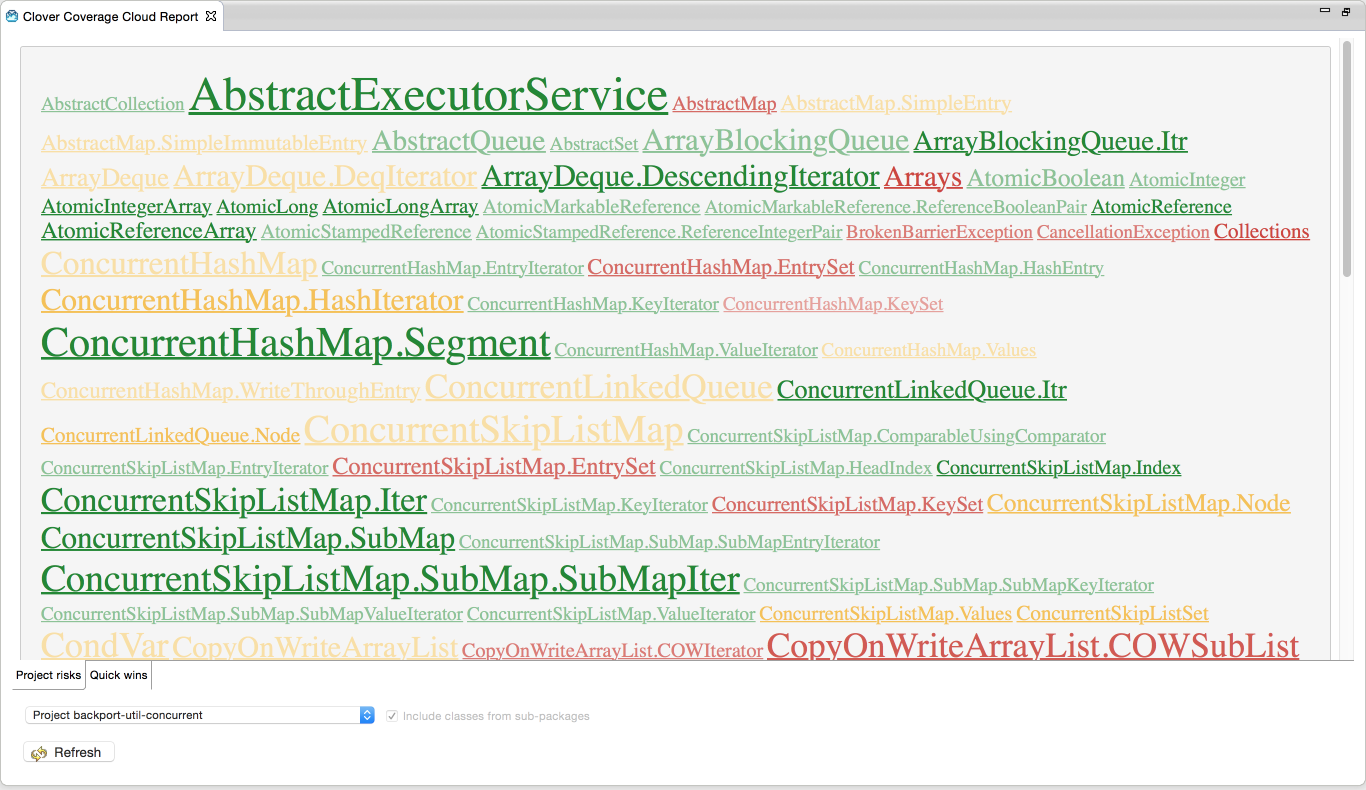
Task: Close the Clover Coverage Cloud Report tab
Action: coord(211,17)
